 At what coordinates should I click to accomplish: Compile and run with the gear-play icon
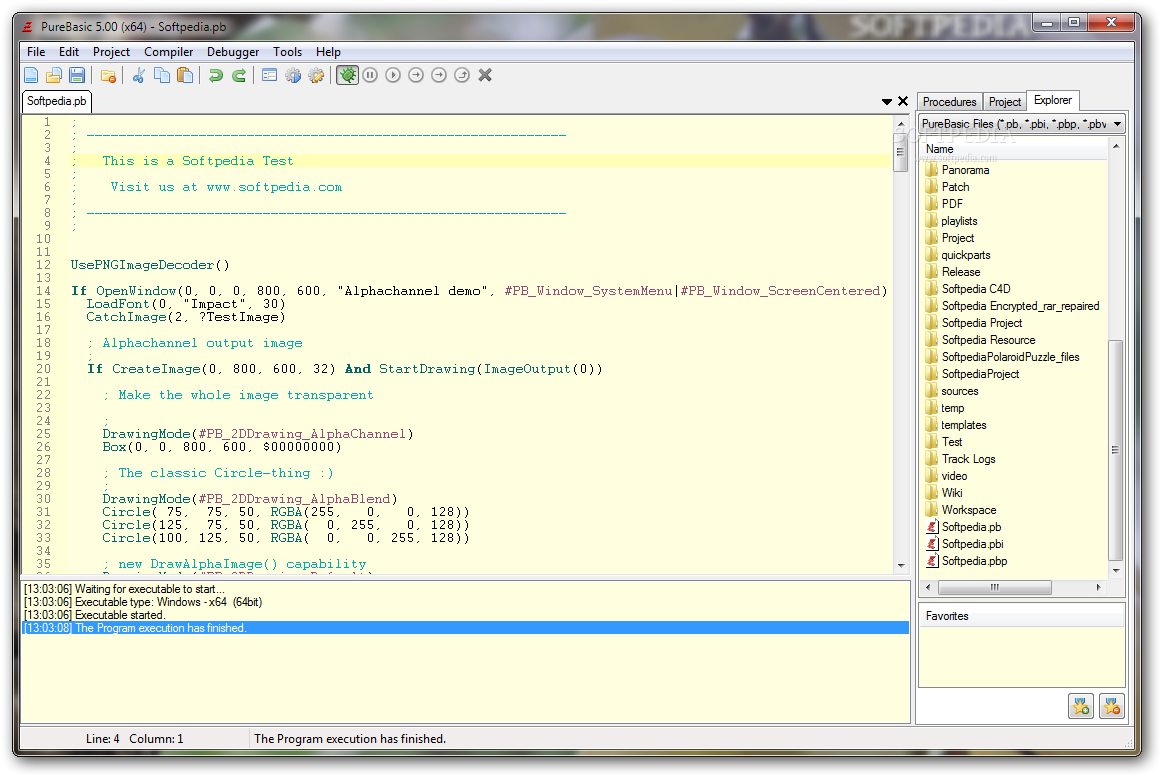(x=293, y=75)
